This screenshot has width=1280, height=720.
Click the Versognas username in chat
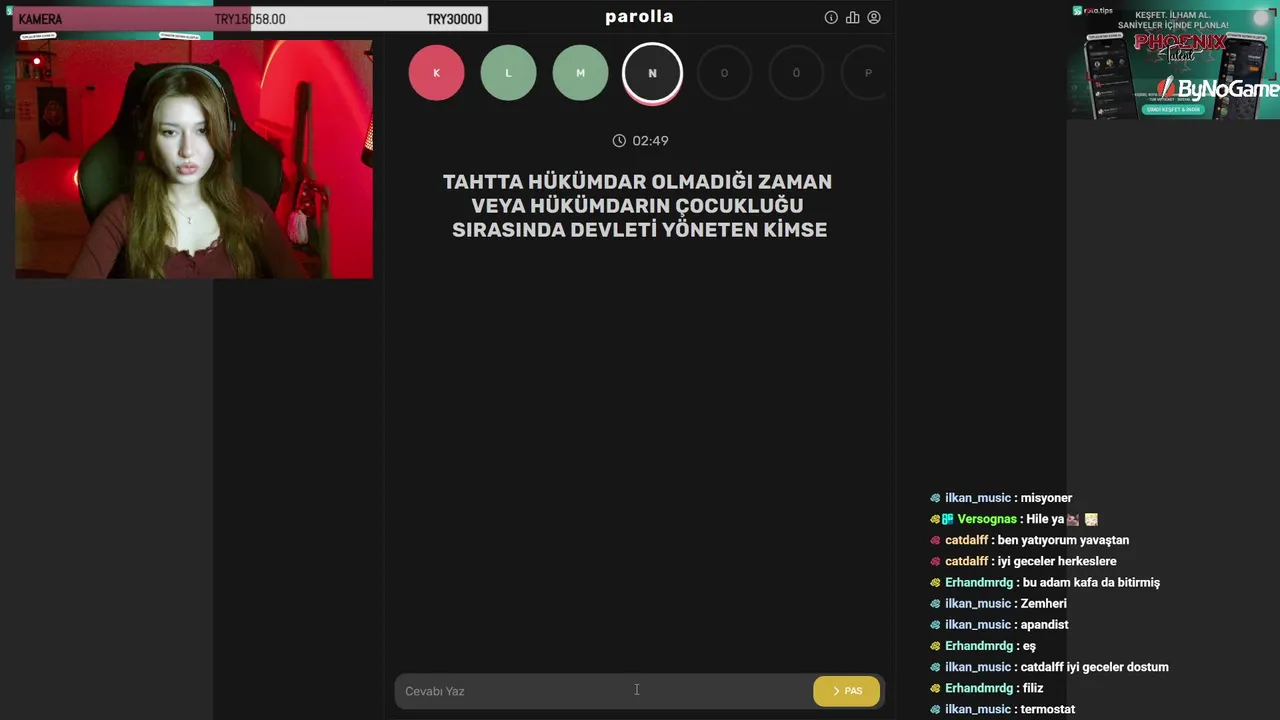click(987, 519)
